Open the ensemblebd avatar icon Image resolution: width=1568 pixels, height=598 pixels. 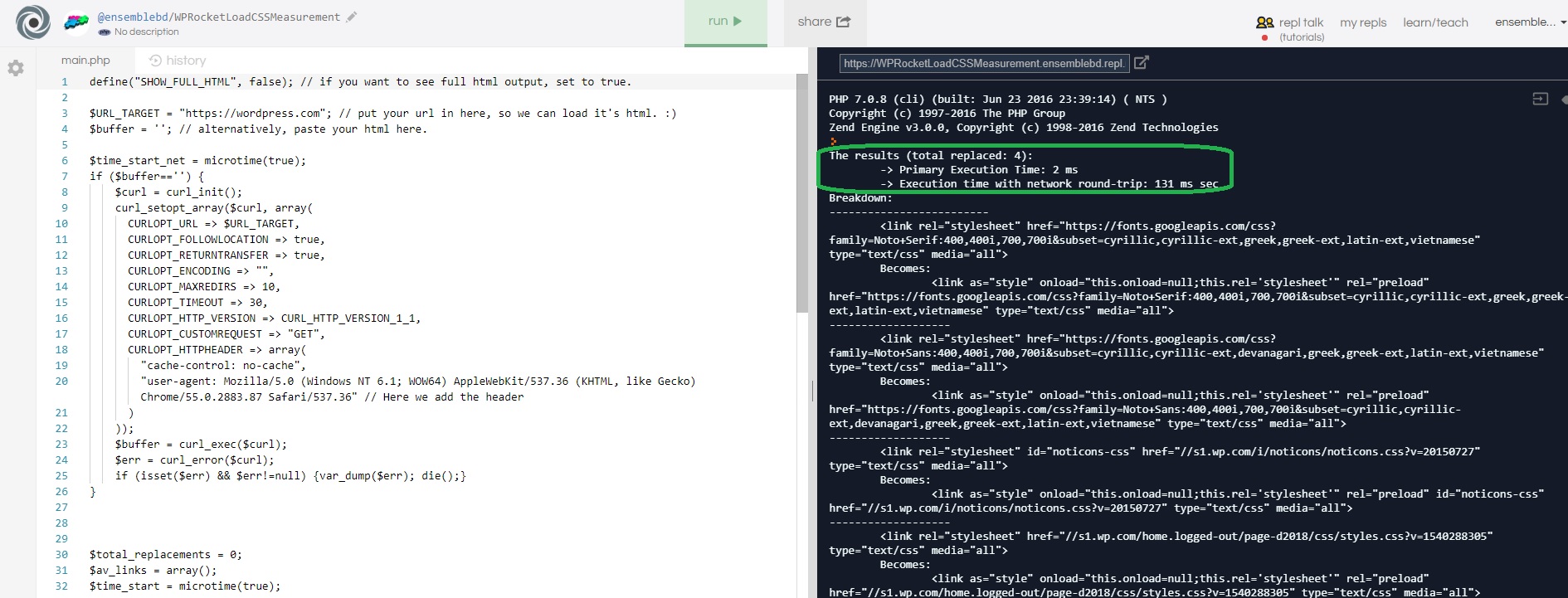[76, 23]
